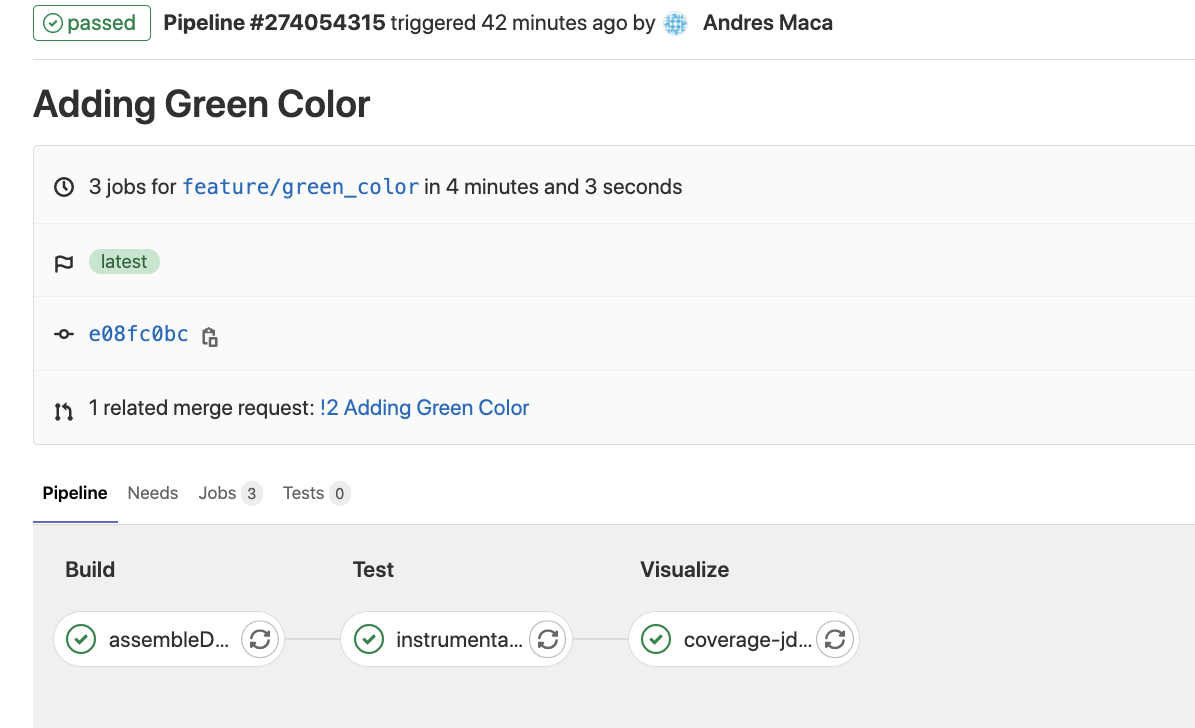This screenshot has height=728, width=1195.
Task: Click the green check icon on coverage-jd job
Action: click(656, 639)
